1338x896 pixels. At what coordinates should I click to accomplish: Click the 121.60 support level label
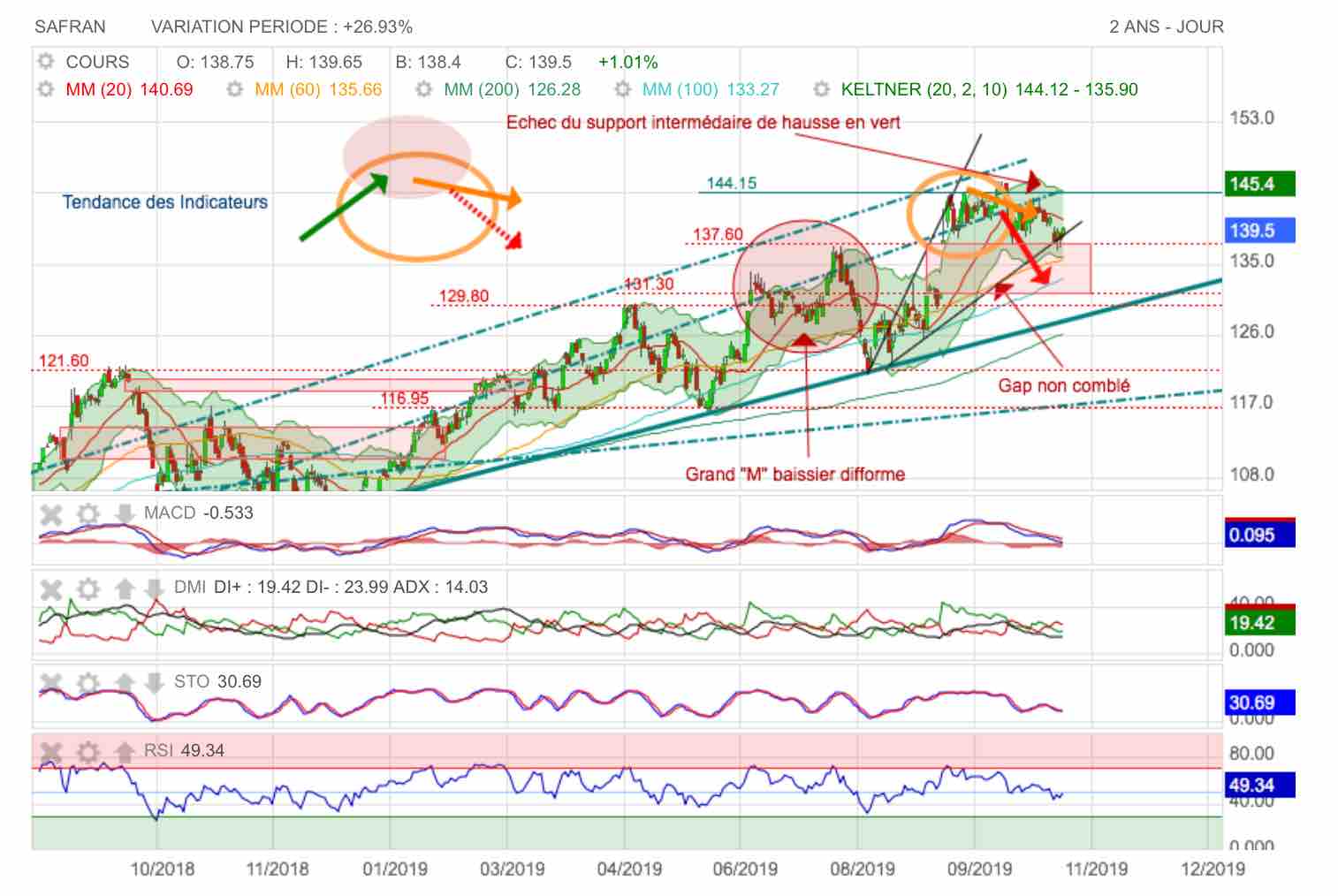click(64, 361)
